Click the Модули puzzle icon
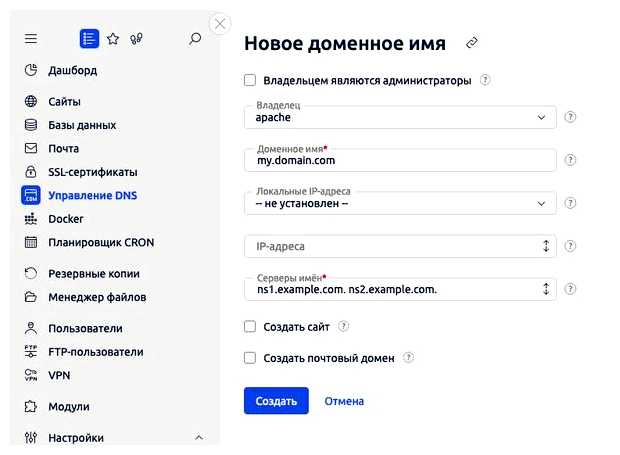 31,406
